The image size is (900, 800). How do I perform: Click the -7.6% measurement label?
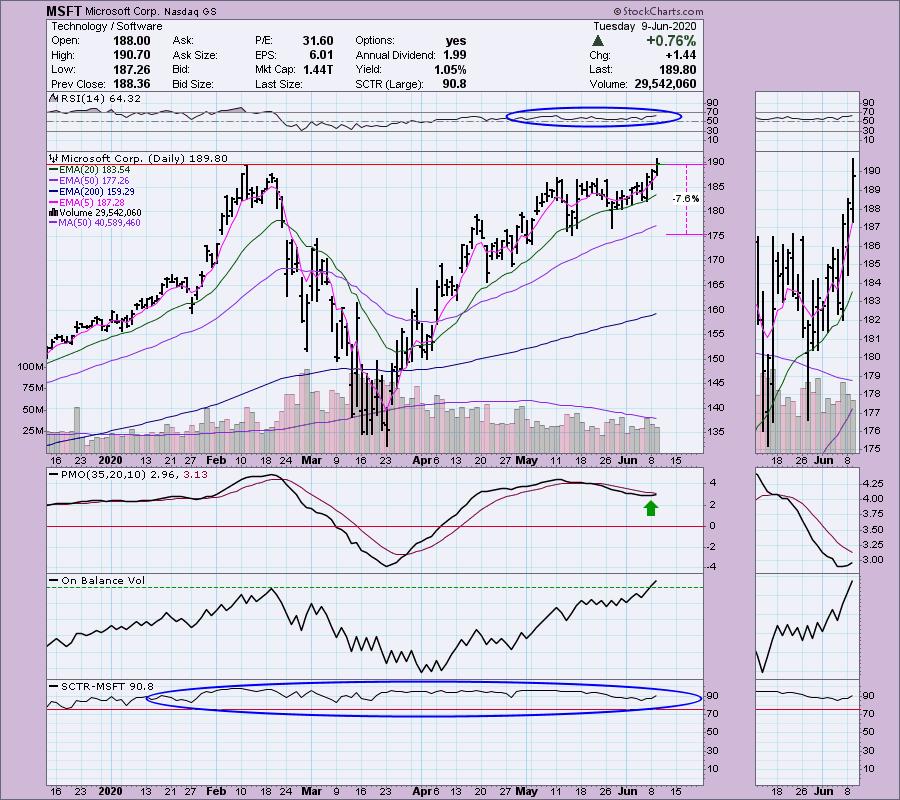coord(686,199)
